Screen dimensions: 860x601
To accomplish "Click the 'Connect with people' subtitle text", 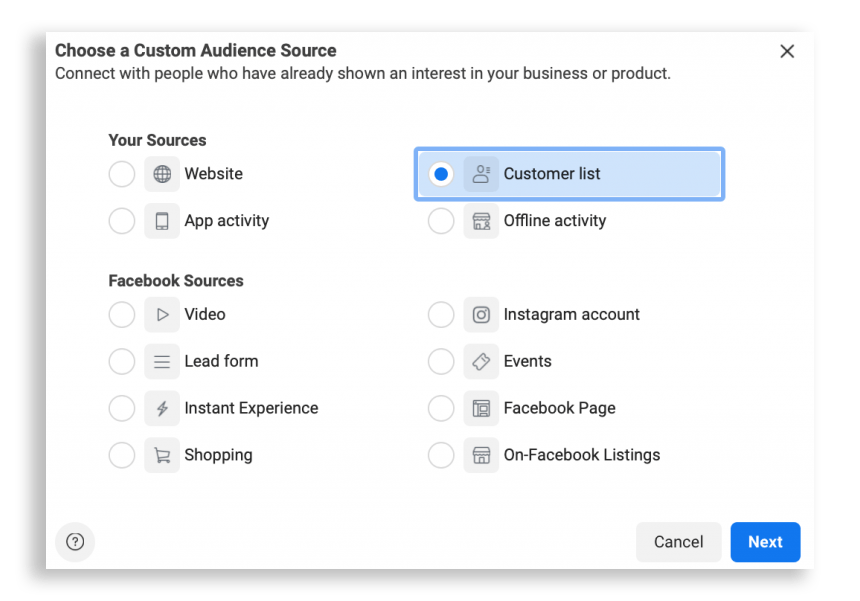I will 363,73.
